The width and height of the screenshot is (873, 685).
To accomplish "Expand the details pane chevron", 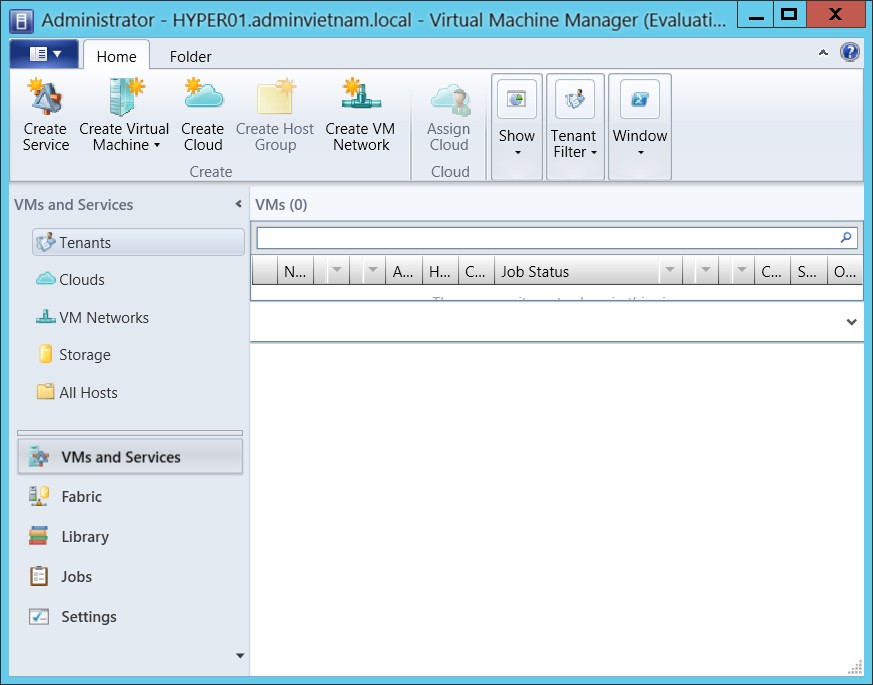I will [x=851, y=322].
